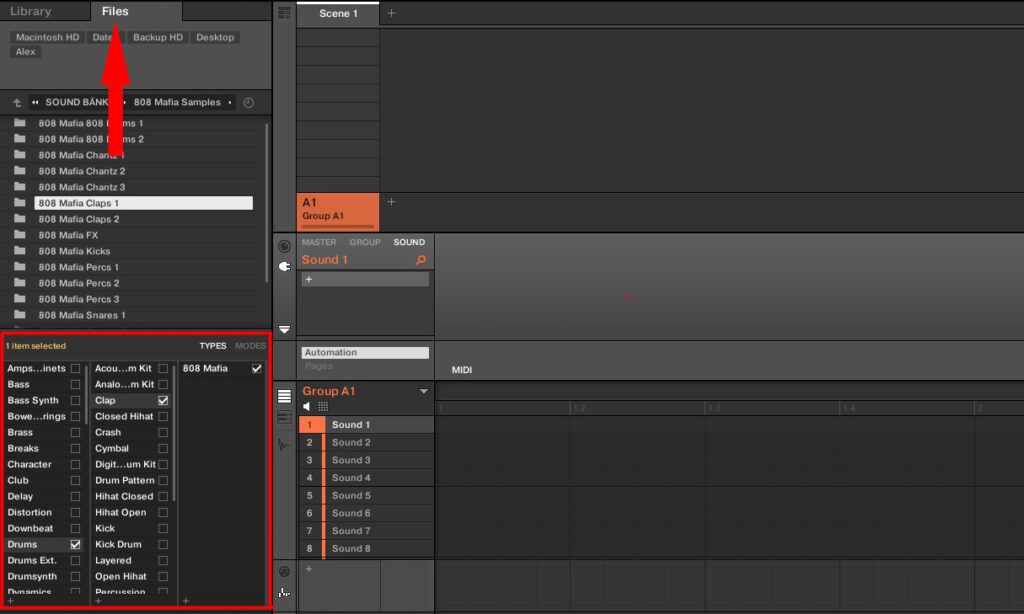Toggle the Distortion type checkbox
This screenshot has height=614, width=1024.
75,512
